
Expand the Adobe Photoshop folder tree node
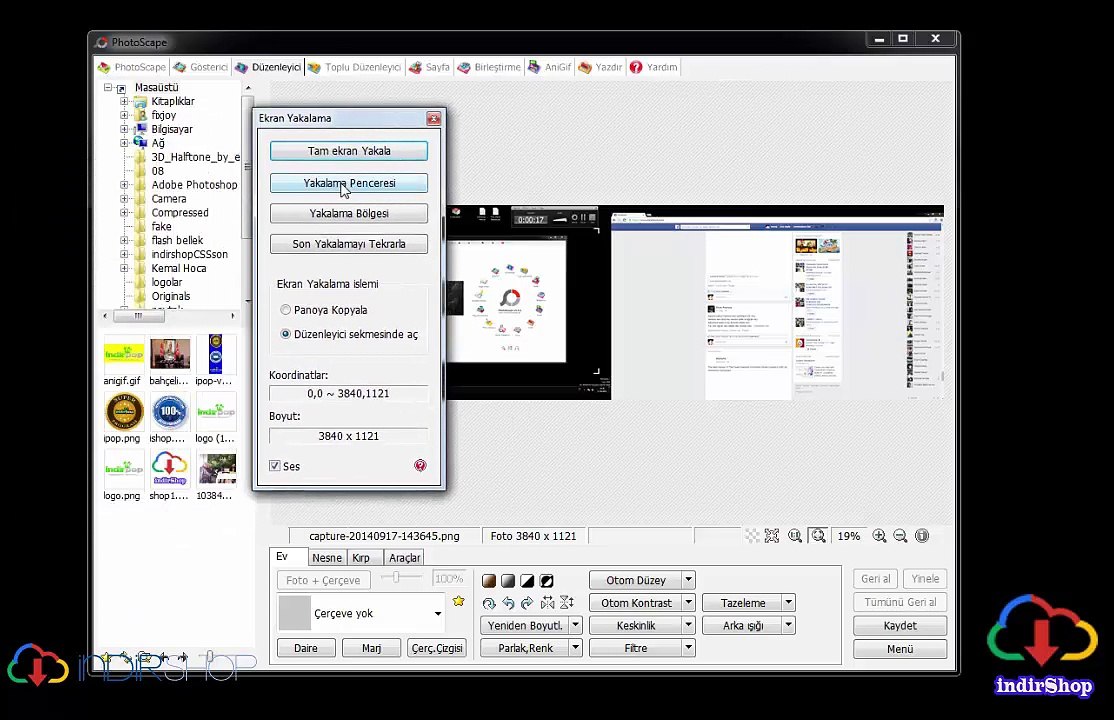pyautogui.click(x=125, y=185)
